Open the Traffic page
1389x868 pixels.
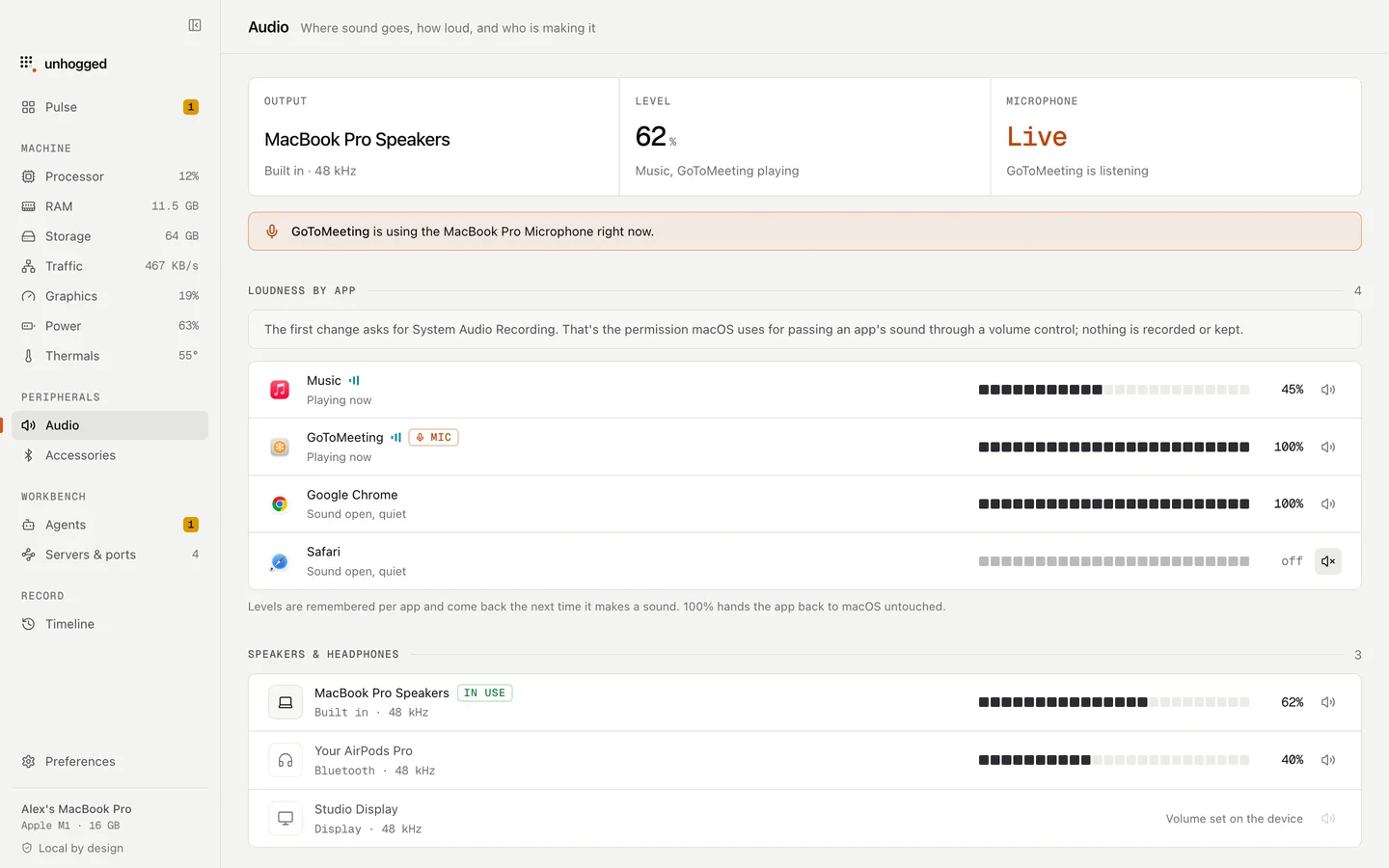[x=110, y=266]
